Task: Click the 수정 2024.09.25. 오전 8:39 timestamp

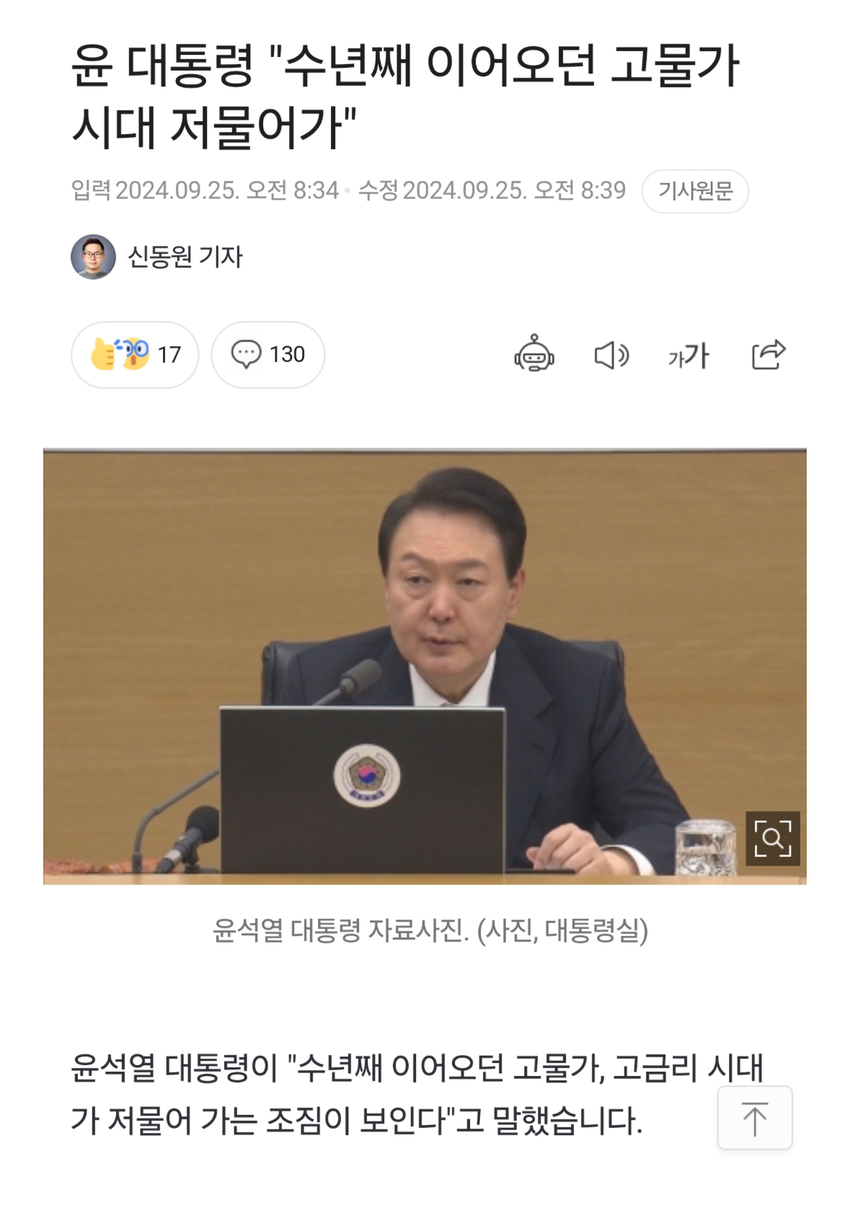Action: 492,190
